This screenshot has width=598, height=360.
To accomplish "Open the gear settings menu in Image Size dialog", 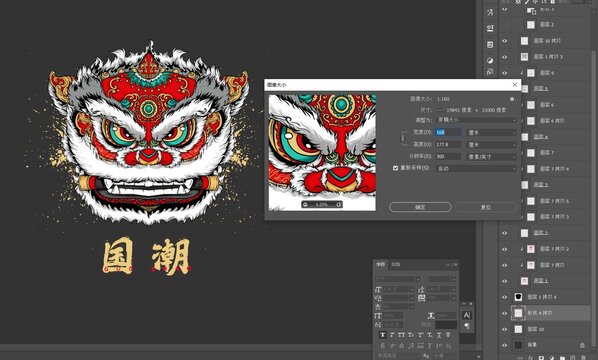I will tap(512, 99).
